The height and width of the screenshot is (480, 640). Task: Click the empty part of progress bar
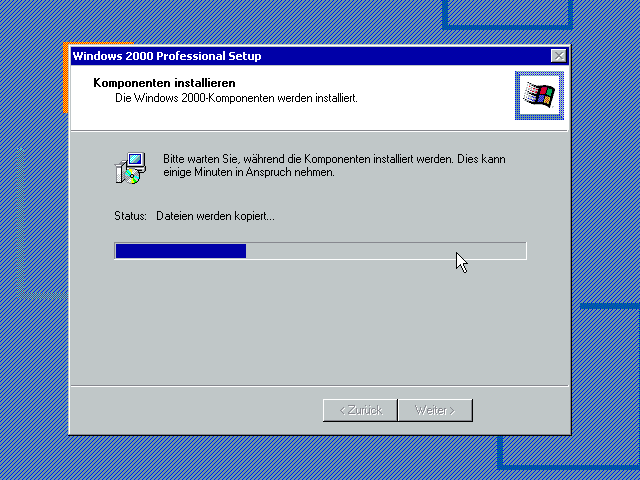click(386, 251)
